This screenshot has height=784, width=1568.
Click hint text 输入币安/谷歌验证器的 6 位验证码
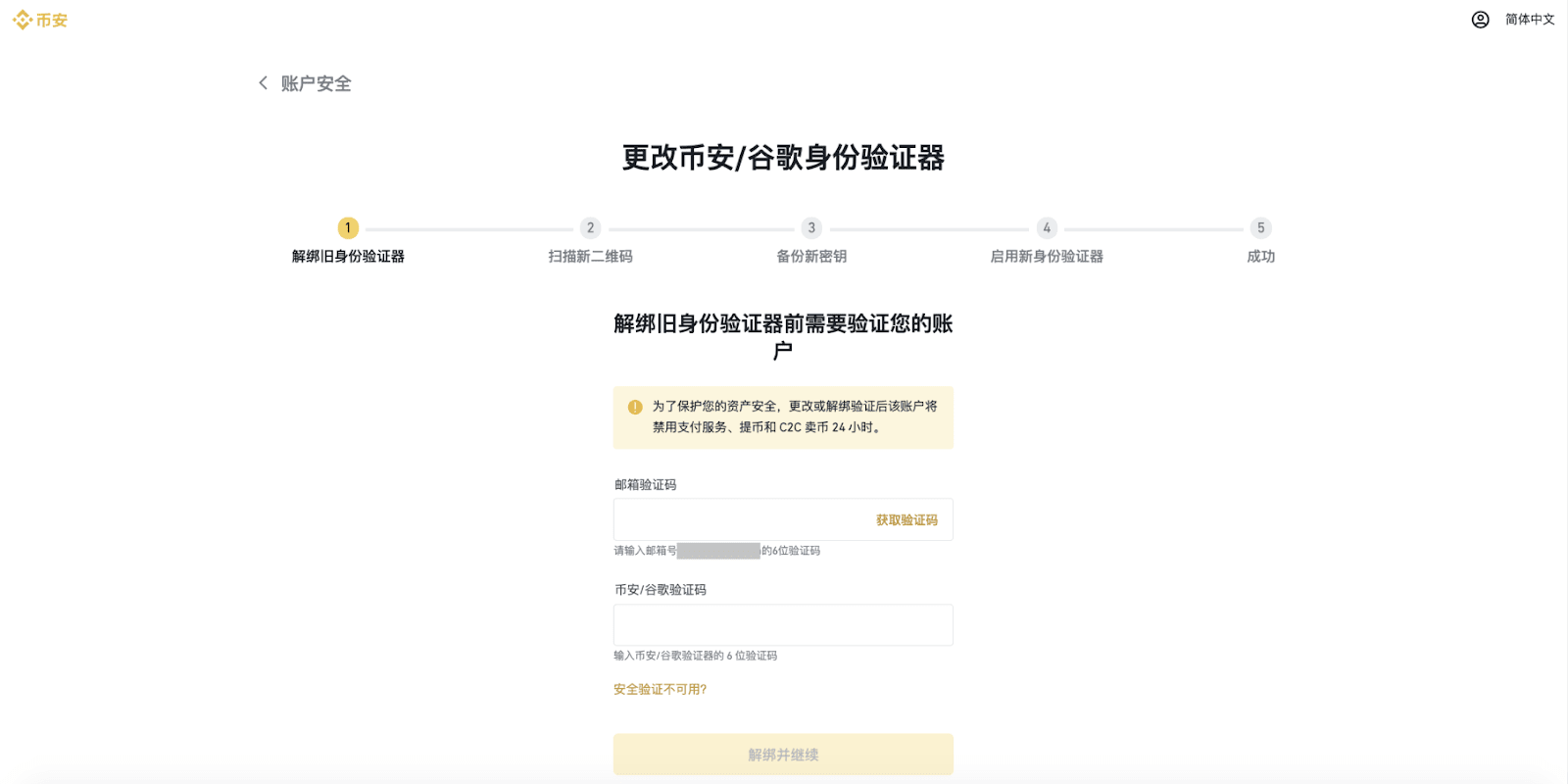click(x=695, y=656)
